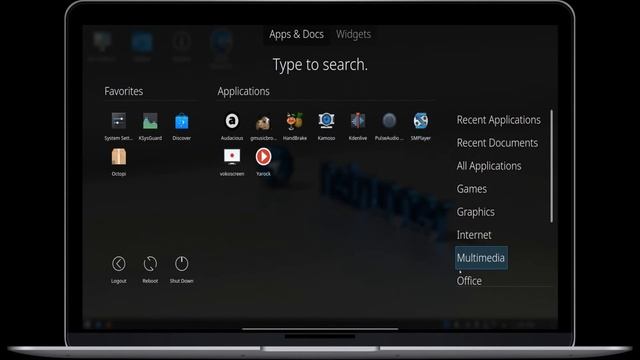
Task: Open the Discover software center
Action: point(182,126)
